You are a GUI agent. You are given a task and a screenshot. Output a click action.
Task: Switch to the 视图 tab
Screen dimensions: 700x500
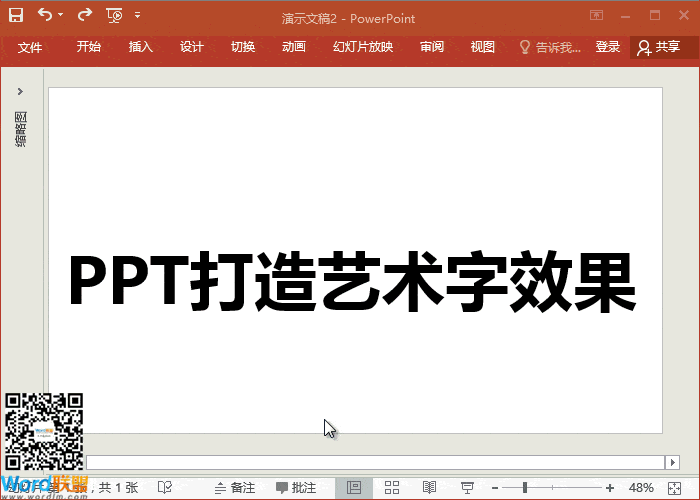pos(483,46)
